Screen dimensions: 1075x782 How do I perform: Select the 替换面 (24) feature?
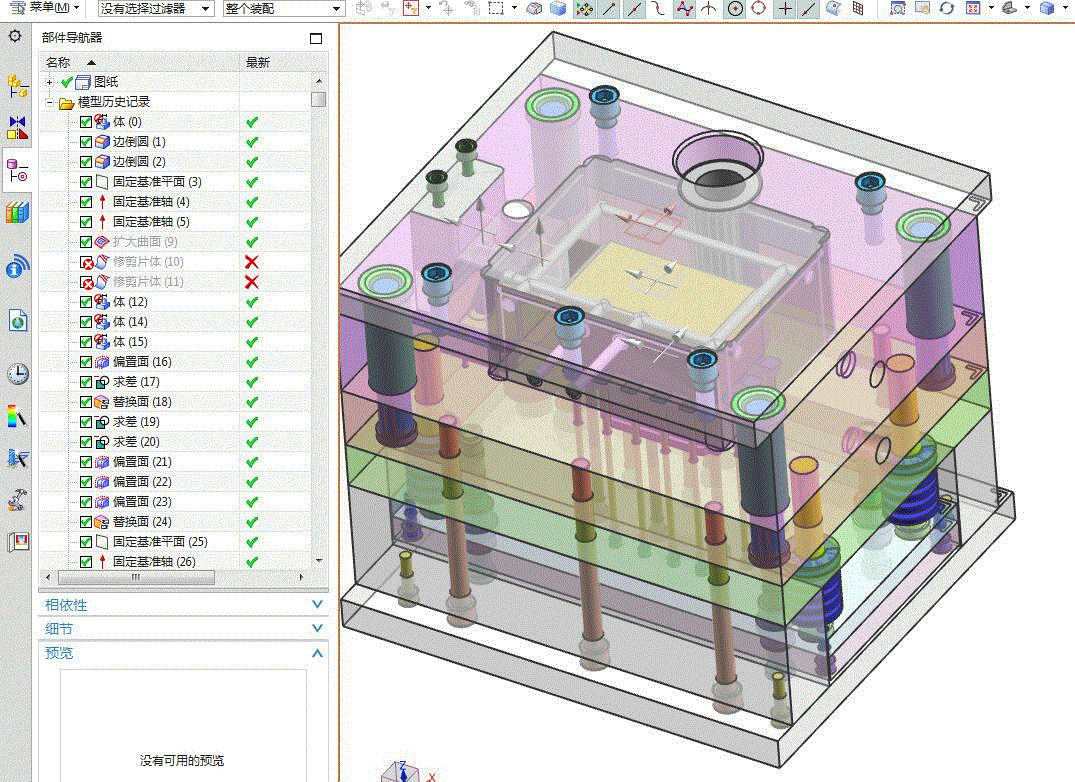click(142, 522)
